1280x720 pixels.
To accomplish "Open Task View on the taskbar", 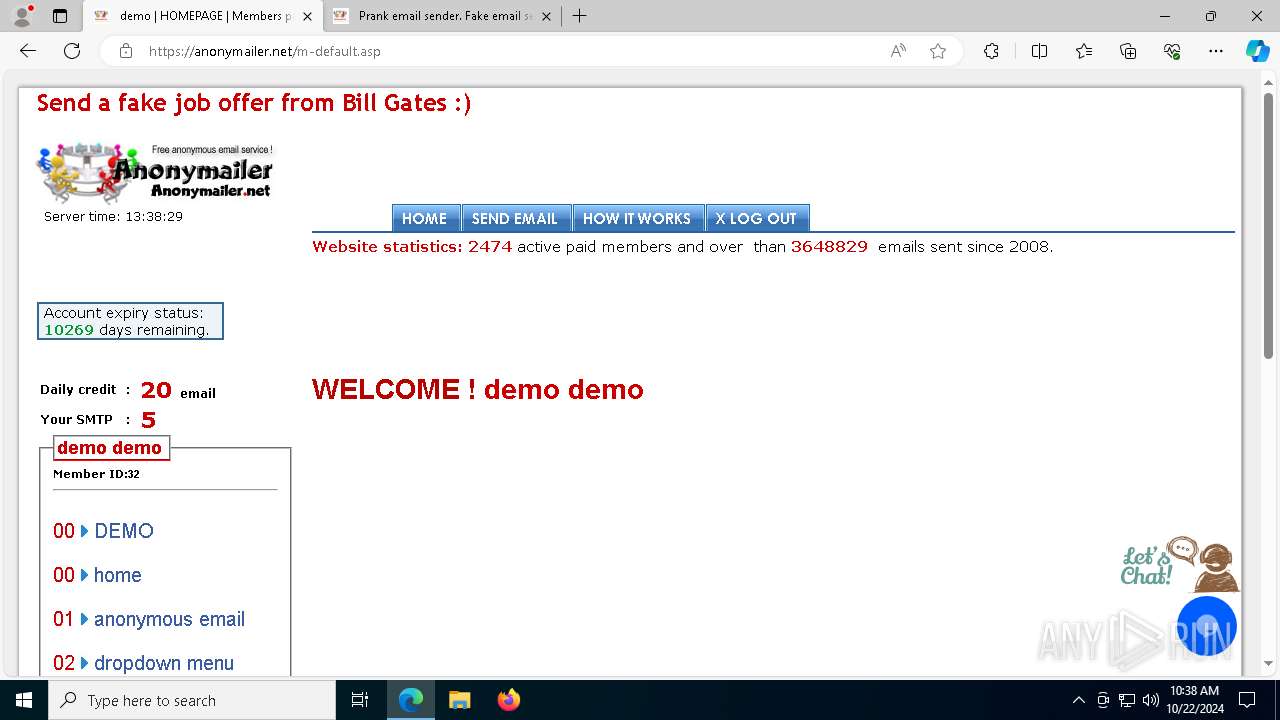I will tap(360, 700).
